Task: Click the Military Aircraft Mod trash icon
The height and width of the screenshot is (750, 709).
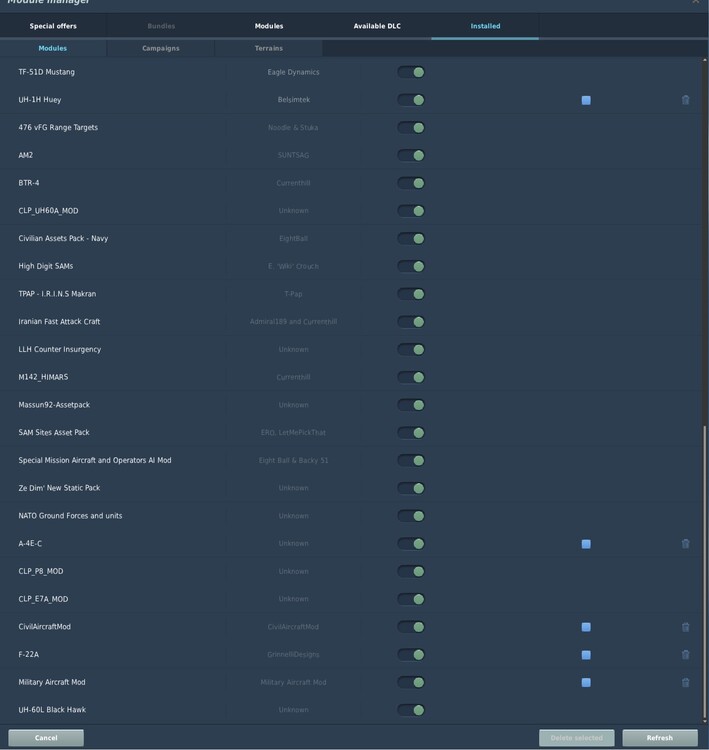Action: [x=685, y=683]
